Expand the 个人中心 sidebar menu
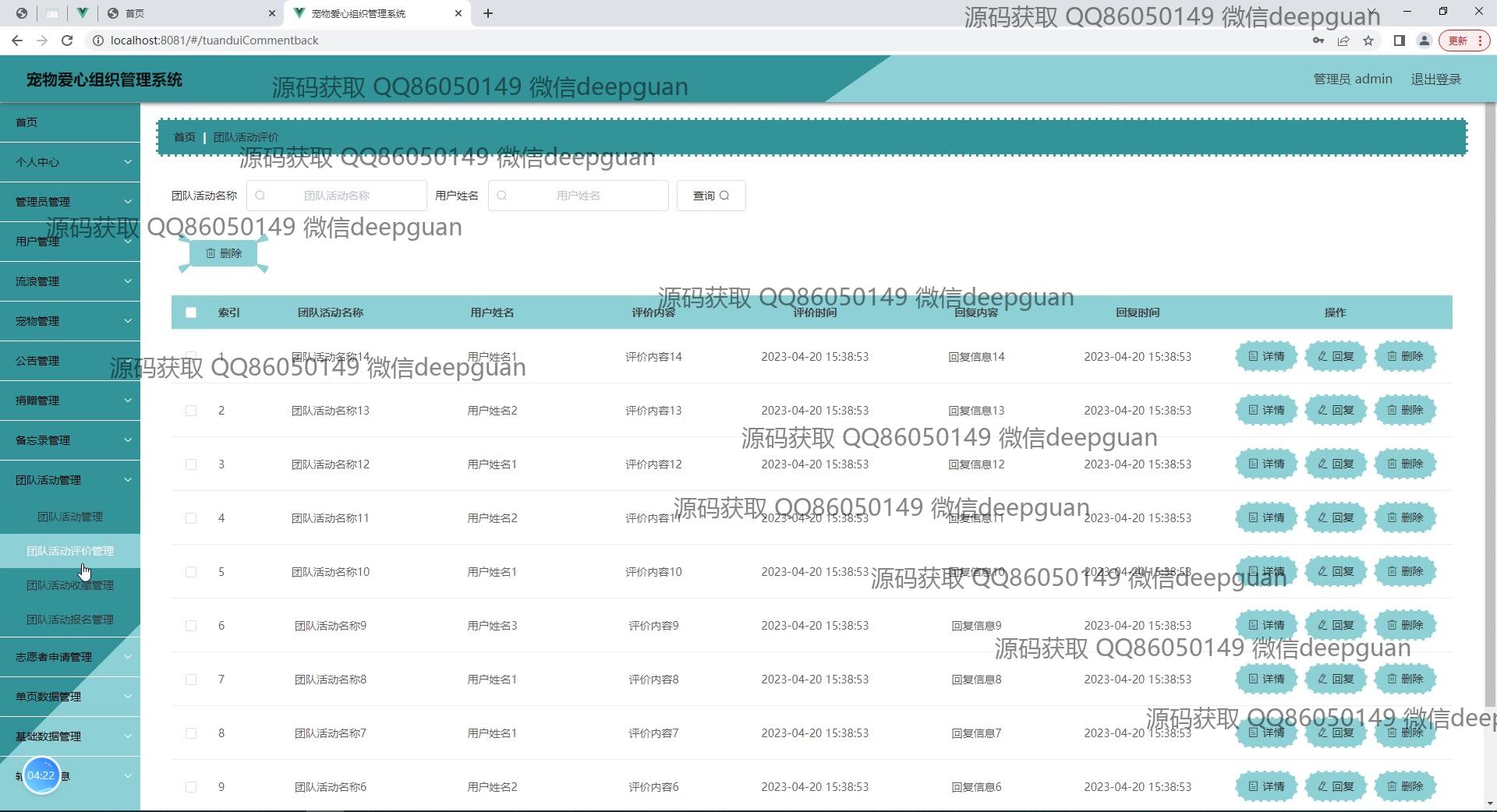The image size is (1497, 812). tap(70, 162)
